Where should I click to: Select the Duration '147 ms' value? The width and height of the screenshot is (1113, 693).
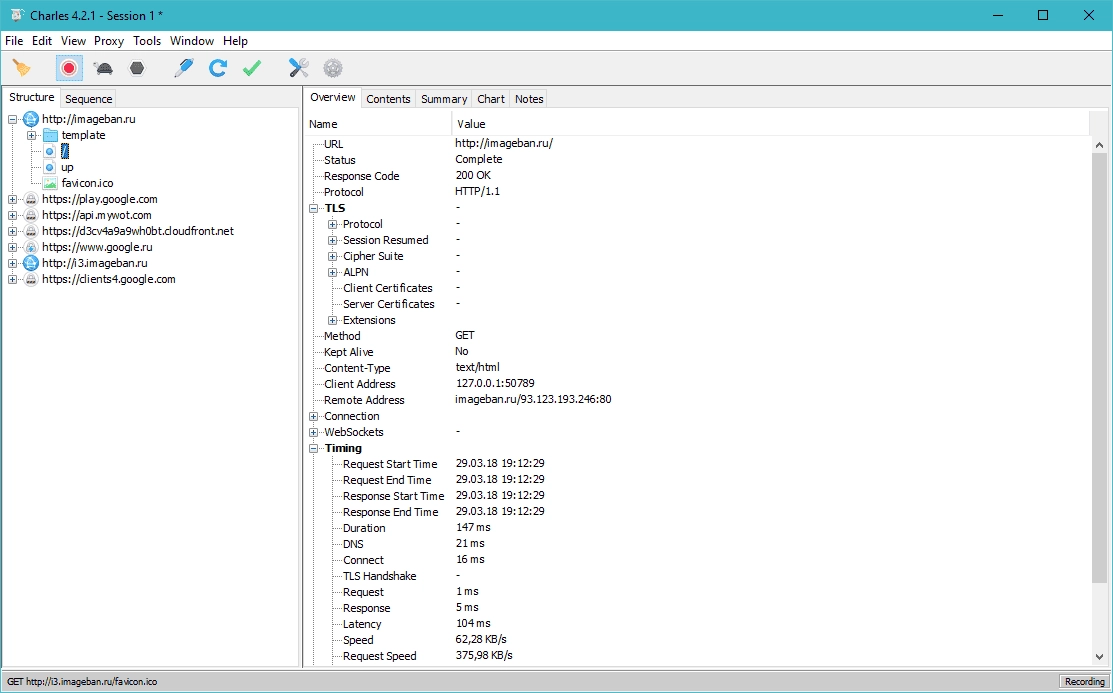tap(473, 528)
